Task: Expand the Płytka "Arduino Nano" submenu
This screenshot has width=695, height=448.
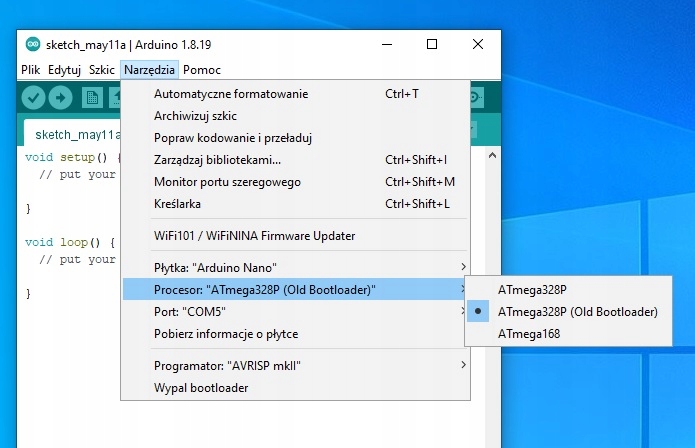Action: pyautogui.click(x=295, y=267)
